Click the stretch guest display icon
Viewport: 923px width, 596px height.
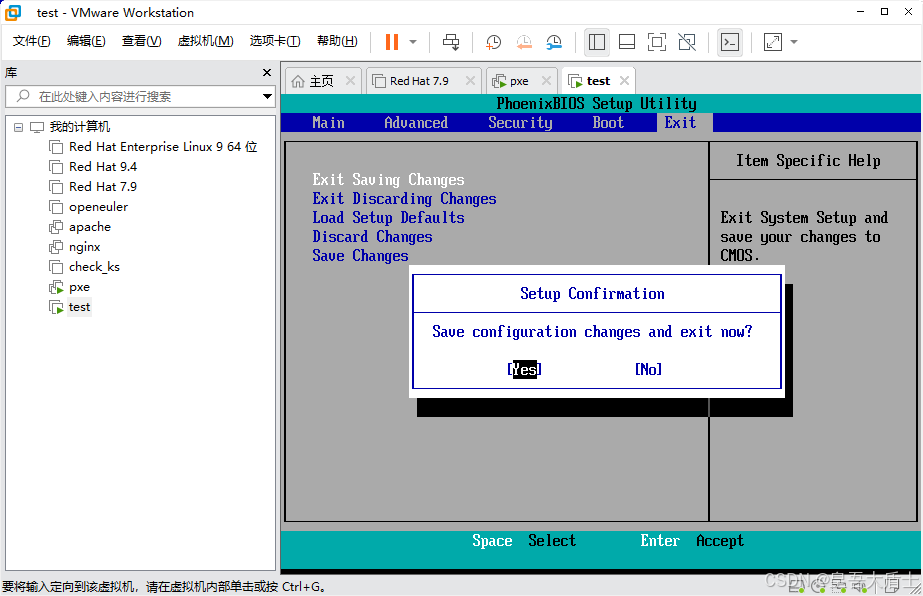point(773,42)
